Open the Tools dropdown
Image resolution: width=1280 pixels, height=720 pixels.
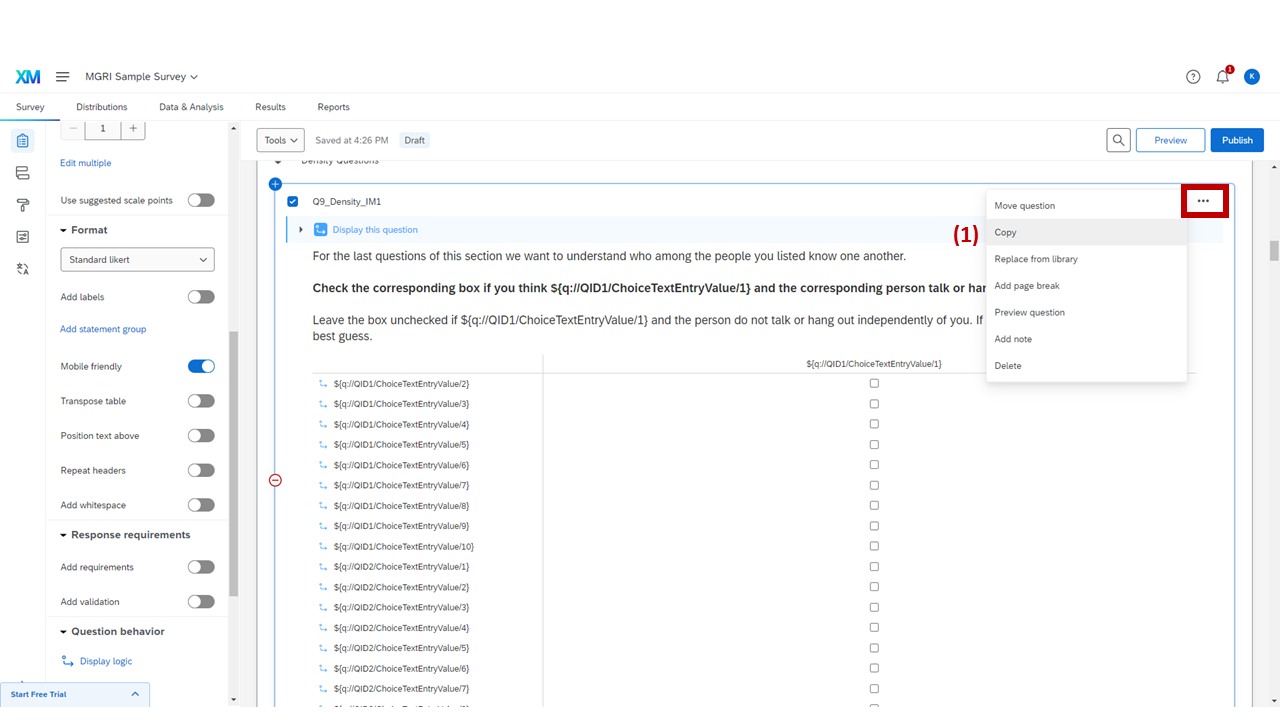click(x=279, y=140)
